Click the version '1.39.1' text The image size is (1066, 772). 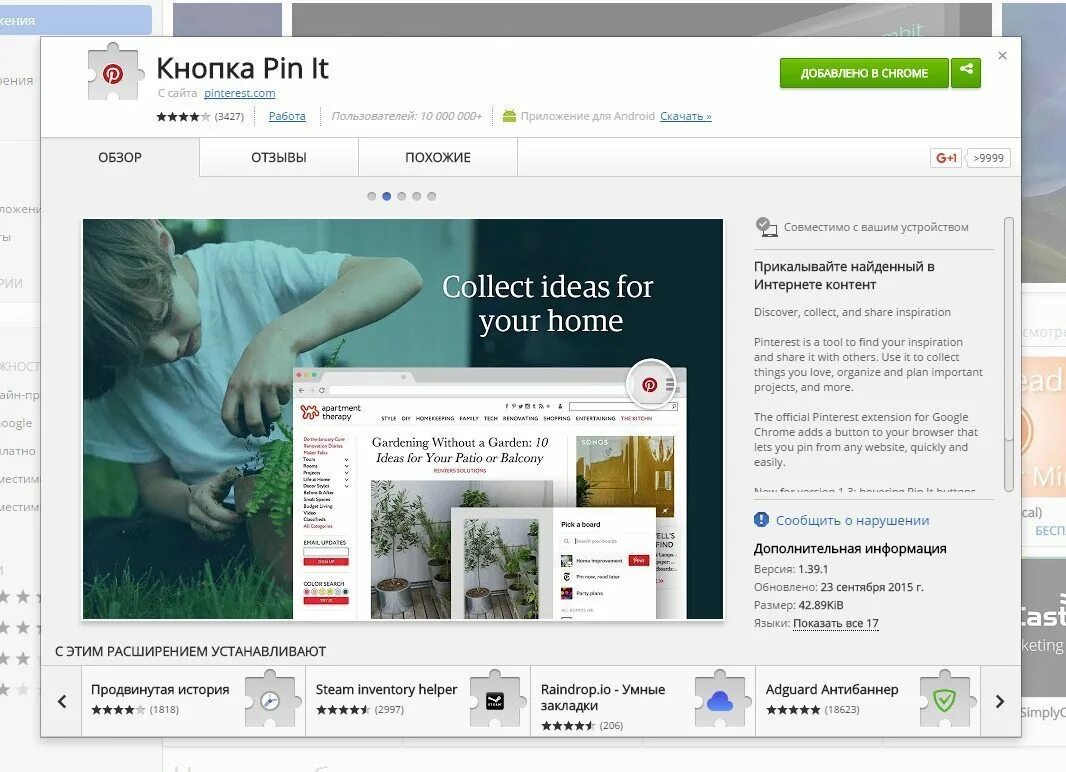812,569
